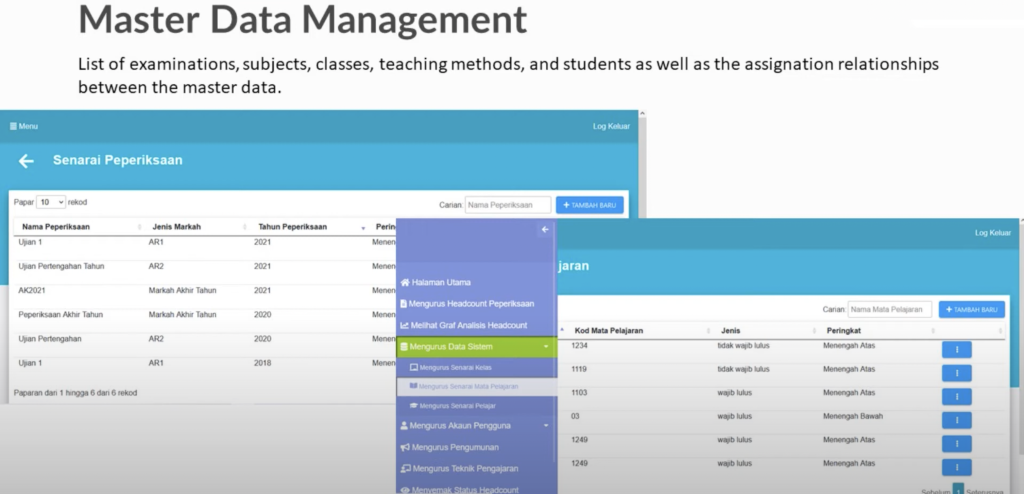This screenshot has height=494, width=1024.
Task: Open row actions for subject code 1119
Action: click(956, 373)
